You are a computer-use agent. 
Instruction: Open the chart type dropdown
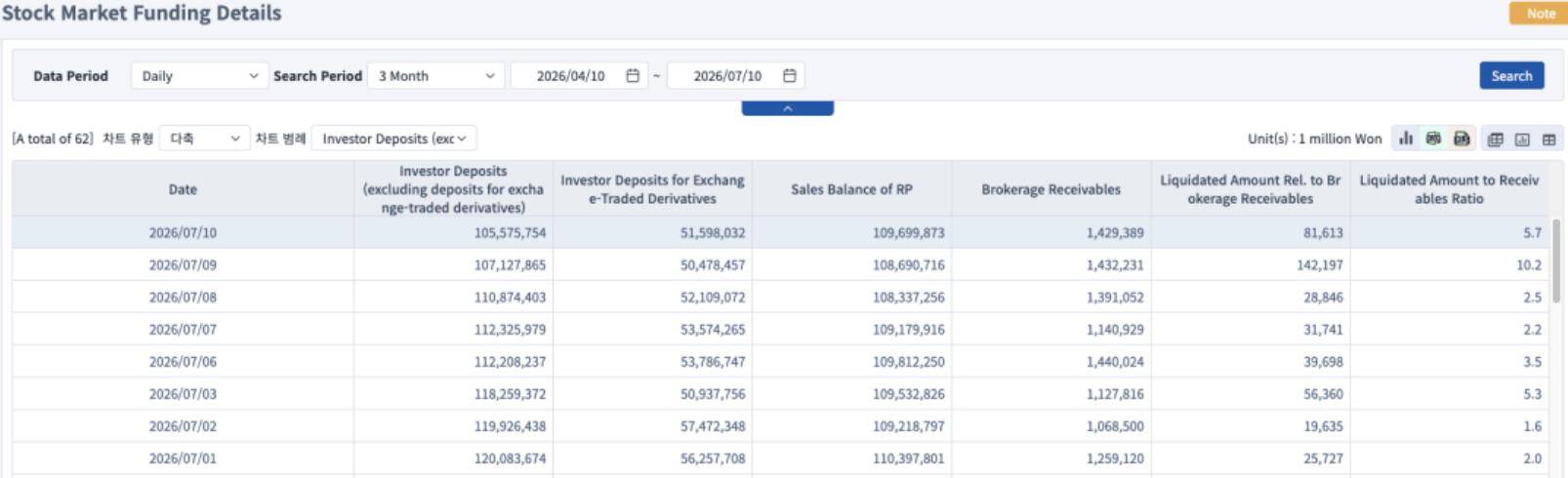coord(204,139)
